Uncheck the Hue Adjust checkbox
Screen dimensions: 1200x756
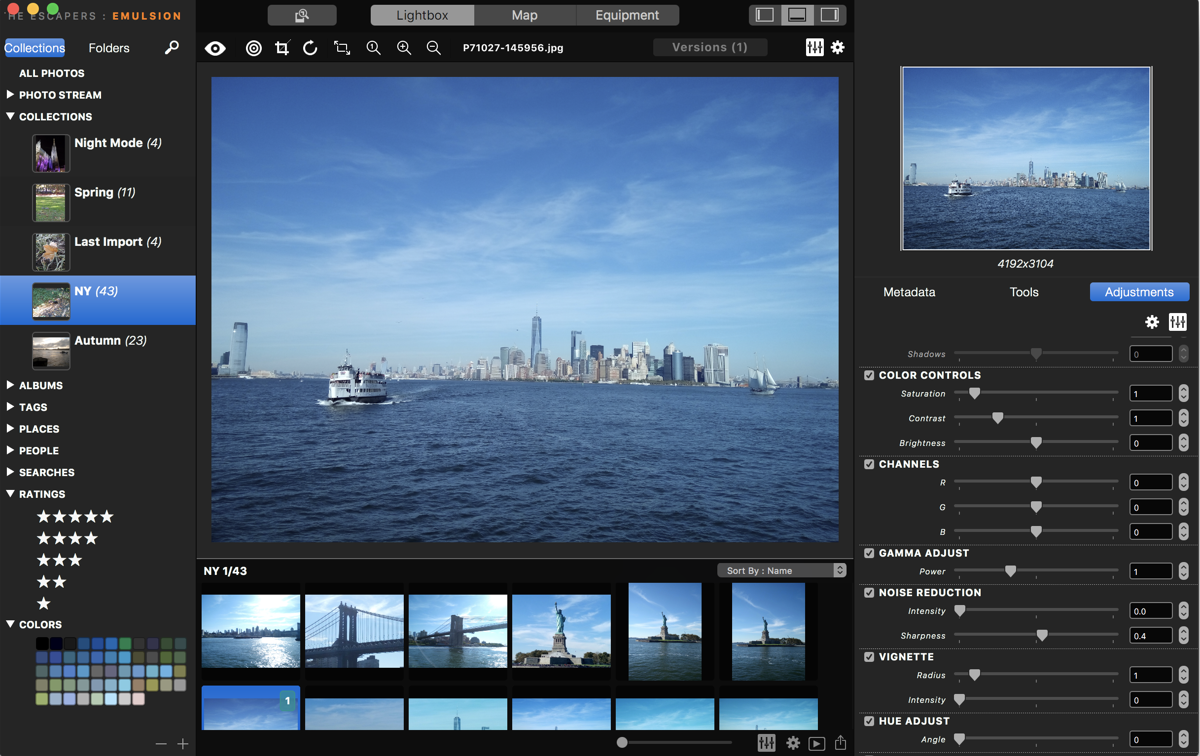pos(869,721)
